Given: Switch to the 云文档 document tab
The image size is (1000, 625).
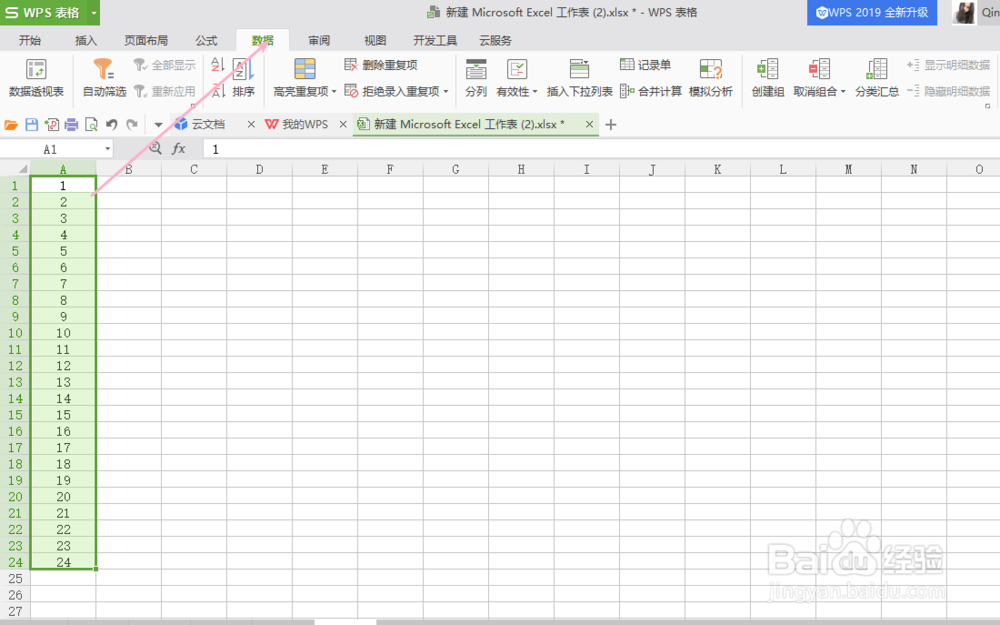Looking at the screenshot, I should (209, 124).
